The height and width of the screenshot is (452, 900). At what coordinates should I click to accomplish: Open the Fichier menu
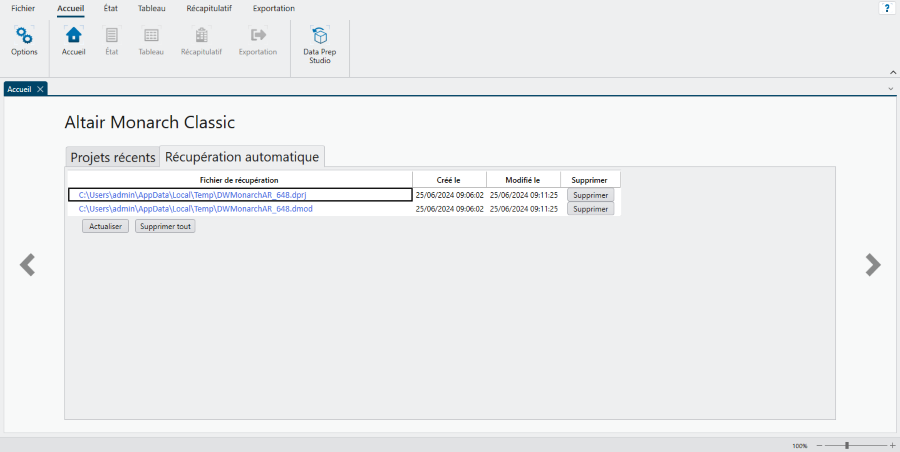tap(23, 8)
